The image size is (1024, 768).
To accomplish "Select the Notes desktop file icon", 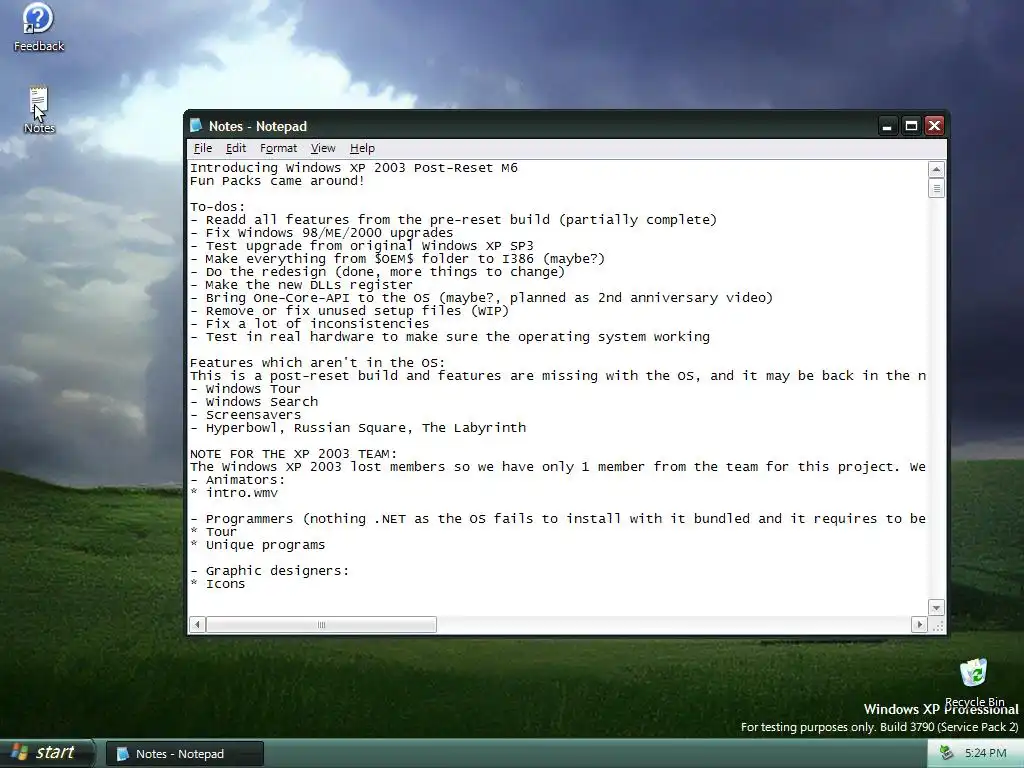I will [x=39, y=109].
